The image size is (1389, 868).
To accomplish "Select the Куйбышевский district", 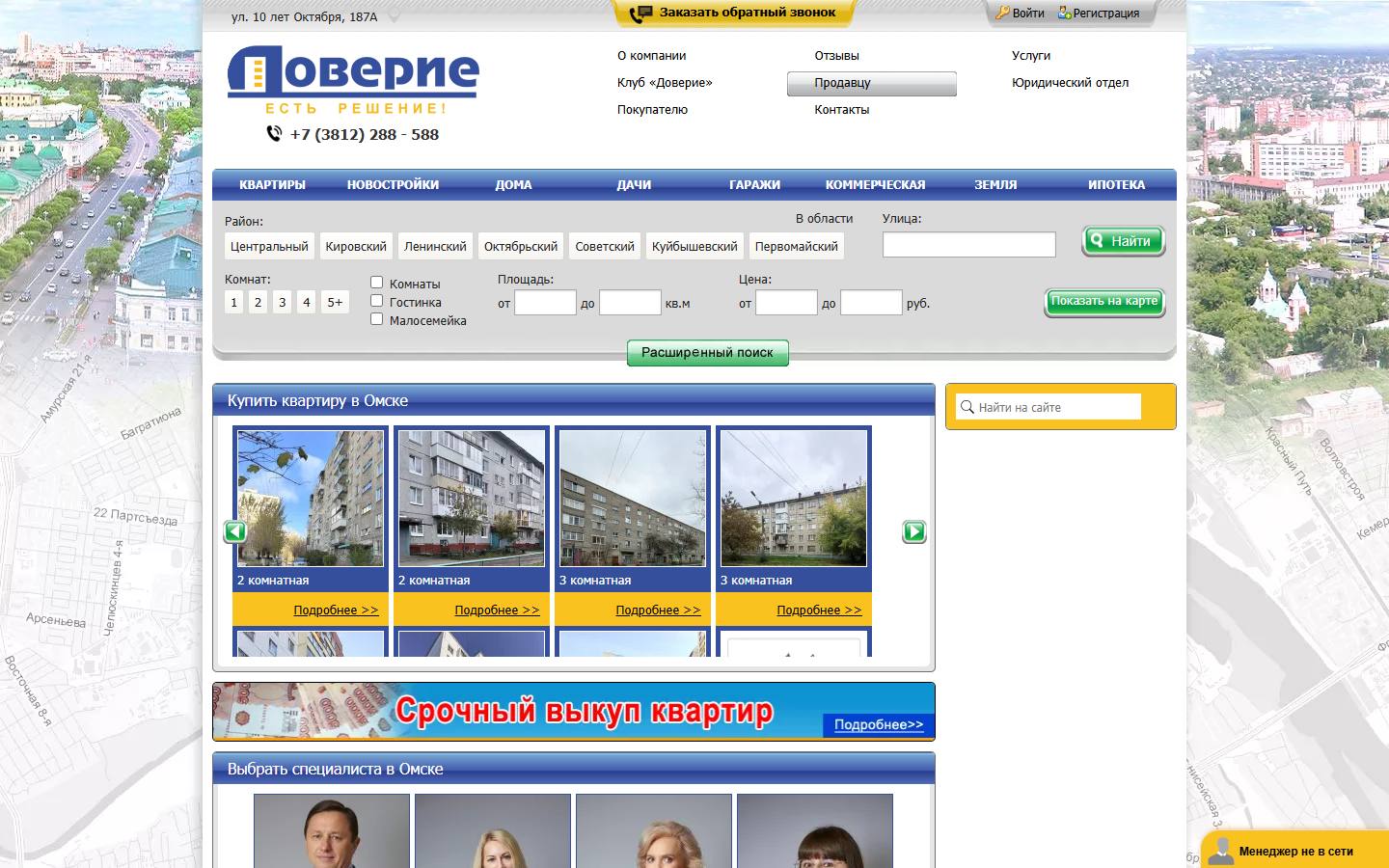I will point(694,246).
